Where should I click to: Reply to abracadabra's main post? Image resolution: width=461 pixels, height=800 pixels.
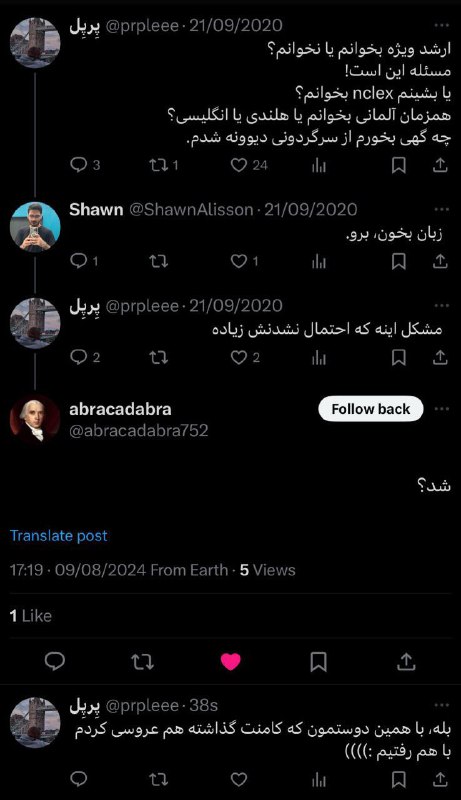click(55, 661)
